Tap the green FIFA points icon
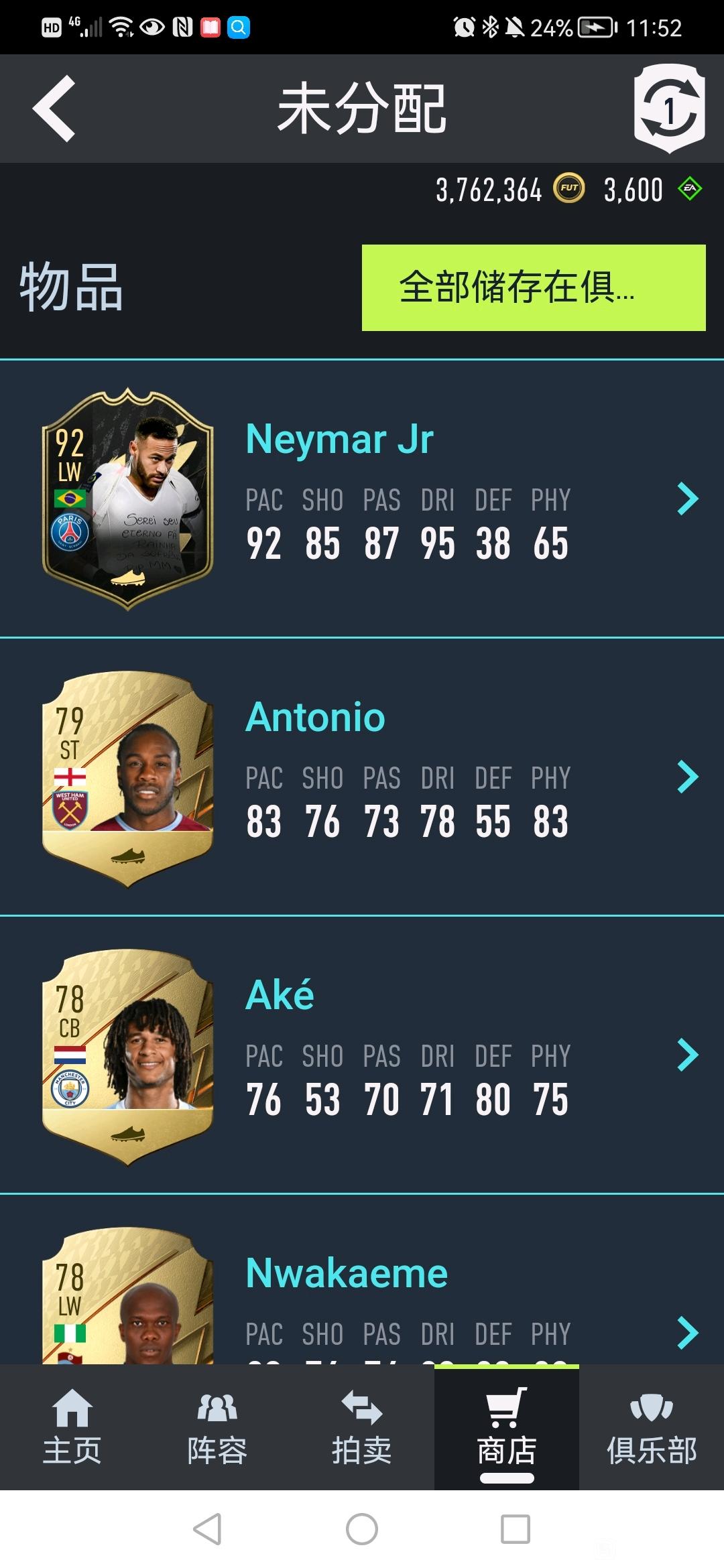724x1568 pixels. (x=690, y=189)
